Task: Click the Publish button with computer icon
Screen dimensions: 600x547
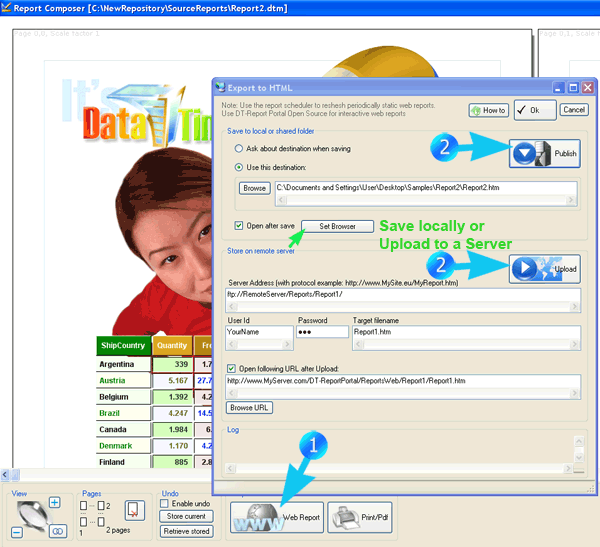Action: (545, 153)
